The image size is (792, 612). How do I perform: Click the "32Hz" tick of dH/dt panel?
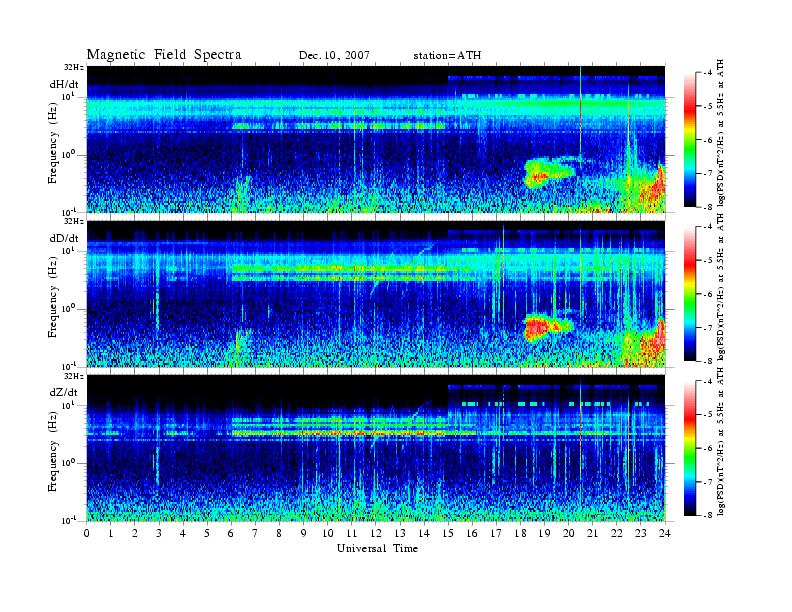(73, 67)
